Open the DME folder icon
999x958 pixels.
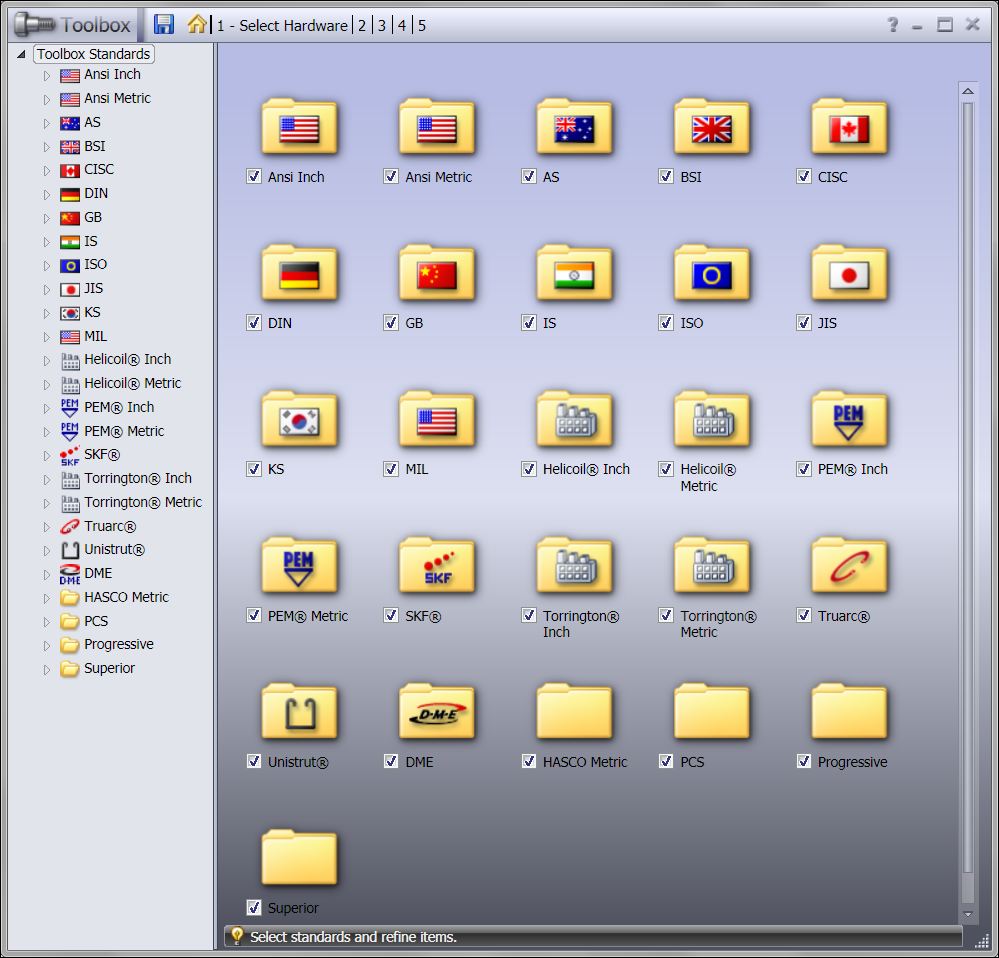click(436, 711)
